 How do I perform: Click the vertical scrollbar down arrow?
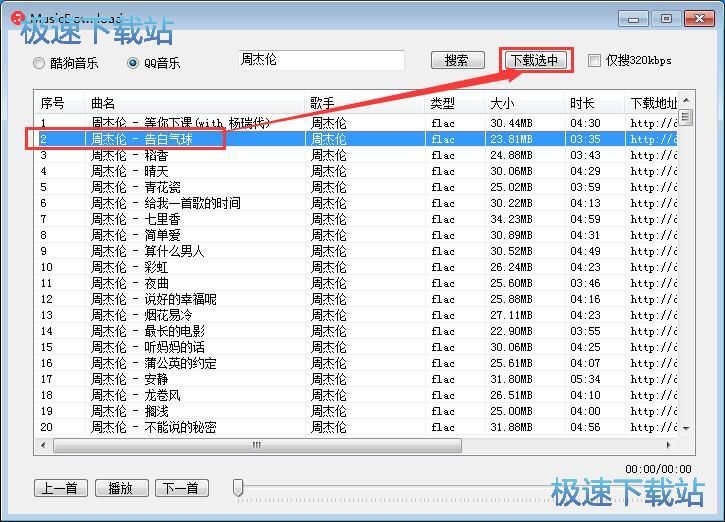click(686, 429)
